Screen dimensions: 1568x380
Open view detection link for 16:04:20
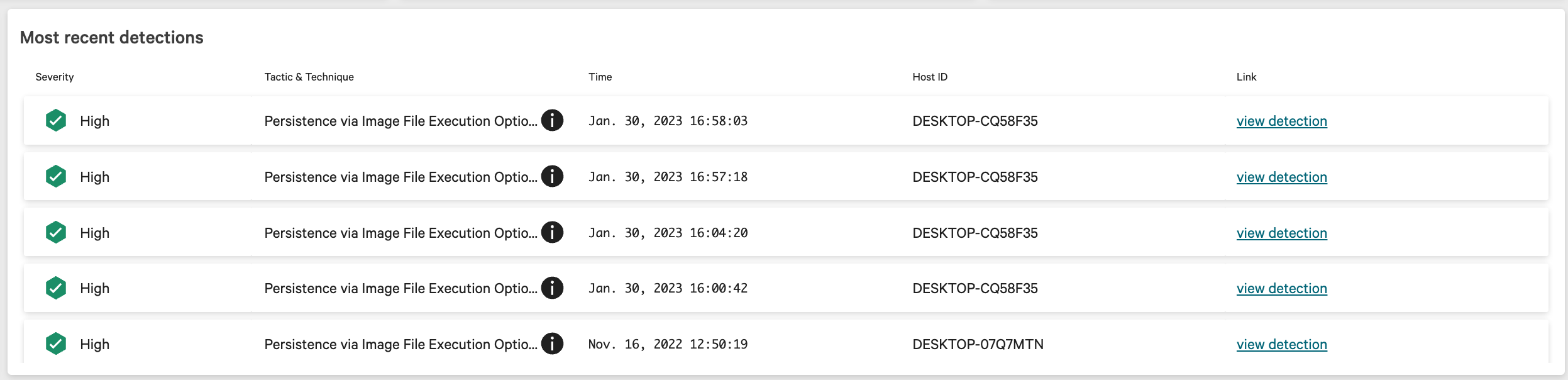(x=1281, y=233)
